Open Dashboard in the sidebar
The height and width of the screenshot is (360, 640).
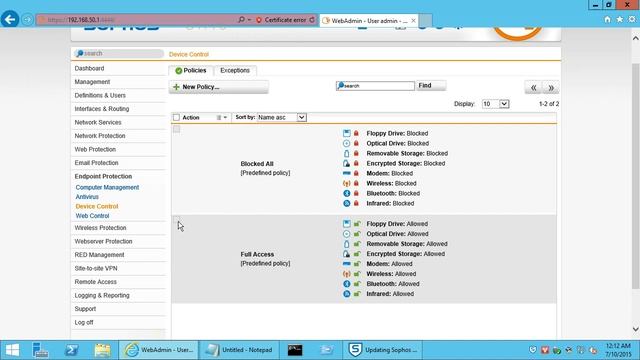(x=89, y=68)
